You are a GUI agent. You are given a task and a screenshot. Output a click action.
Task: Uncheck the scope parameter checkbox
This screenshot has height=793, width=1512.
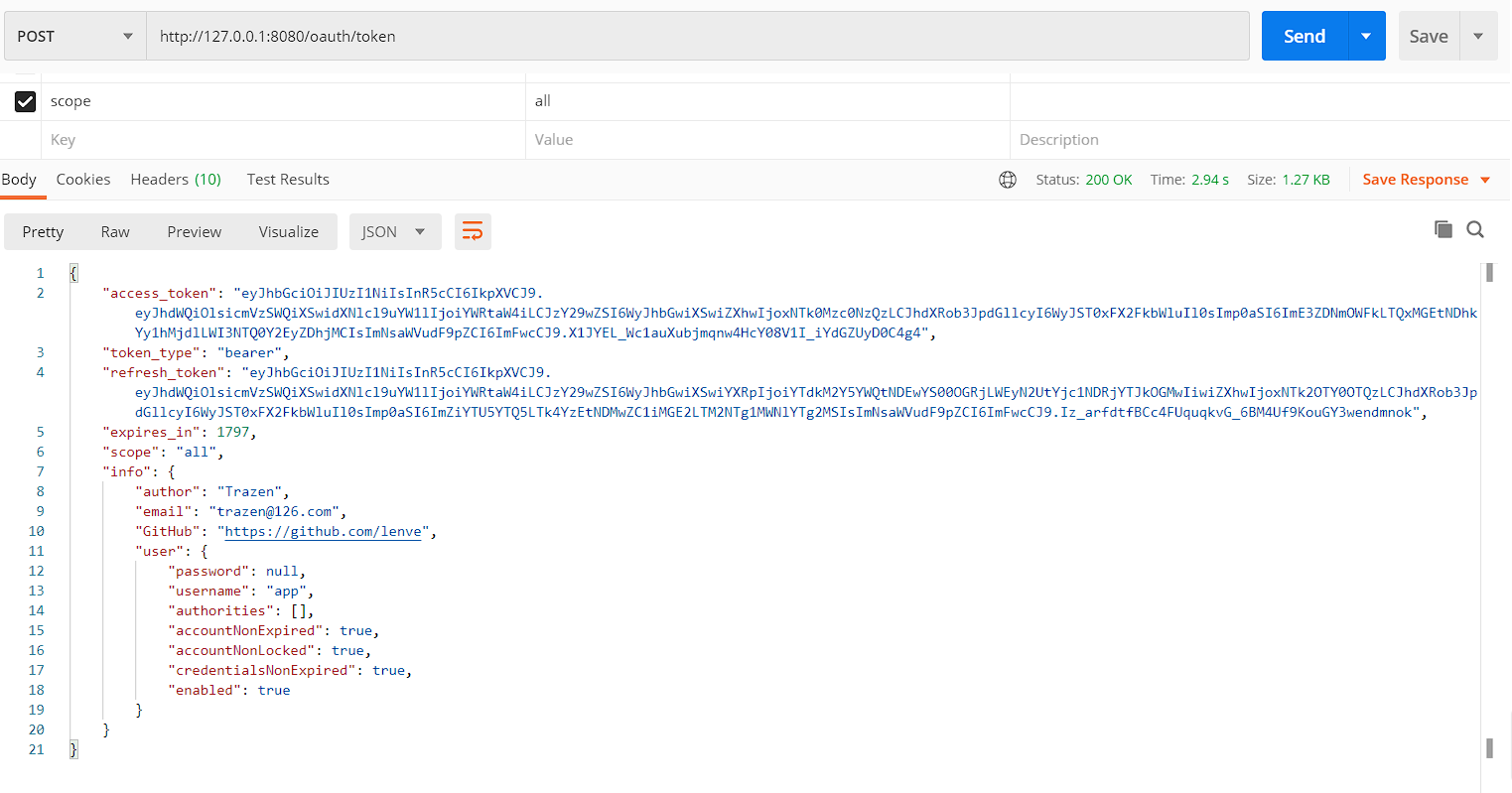(26, 101)
